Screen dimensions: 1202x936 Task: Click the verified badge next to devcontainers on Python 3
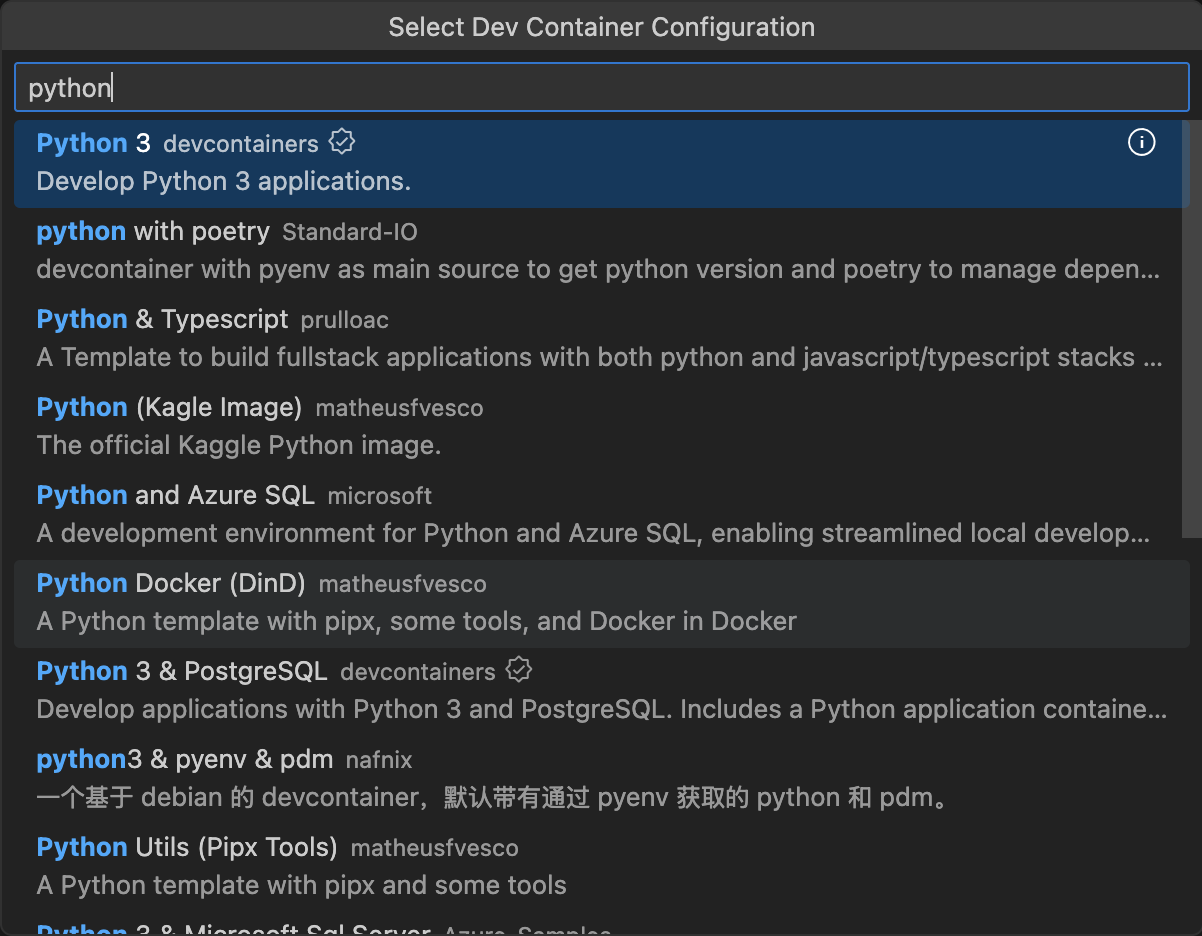coord(342,142)
